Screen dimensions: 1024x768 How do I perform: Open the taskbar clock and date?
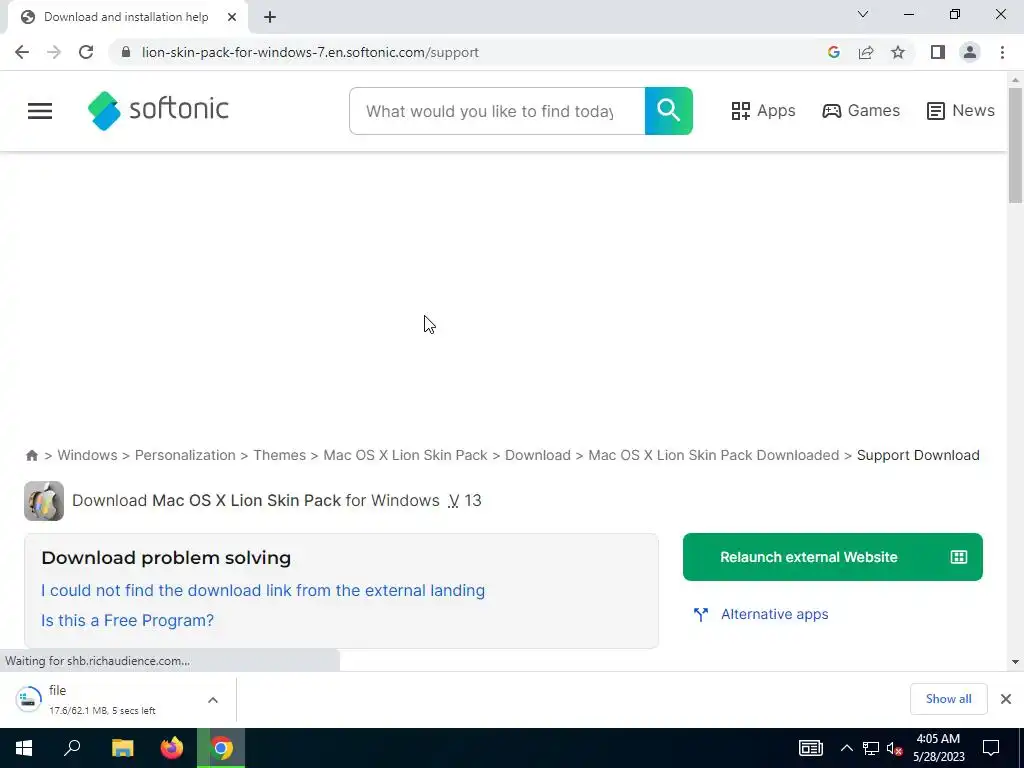[938, 748]
